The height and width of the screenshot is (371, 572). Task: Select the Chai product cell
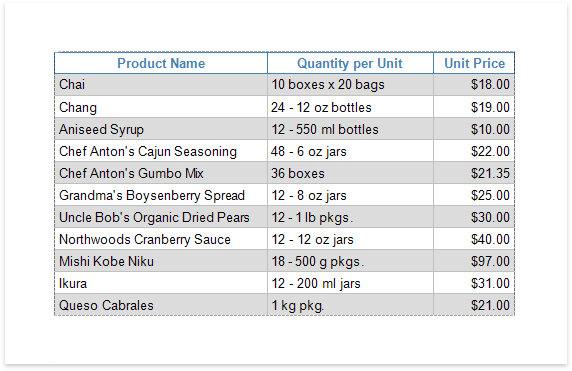[x=161, y=85]
